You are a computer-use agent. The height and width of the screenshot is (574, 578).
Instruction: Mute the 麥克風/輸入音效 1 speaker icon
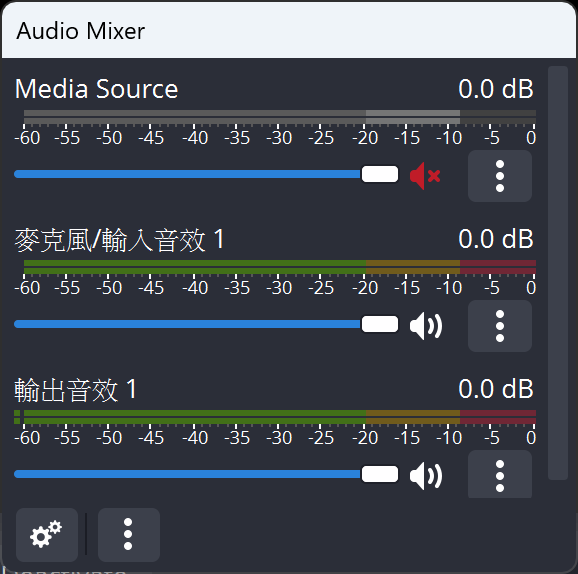click(426, 326)
